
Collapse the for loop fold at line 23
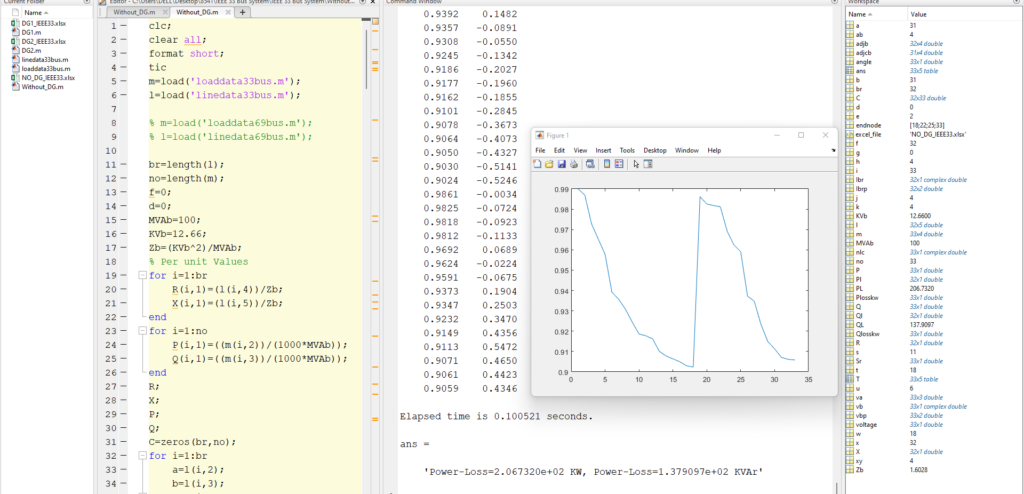click(x=142, y=331)
